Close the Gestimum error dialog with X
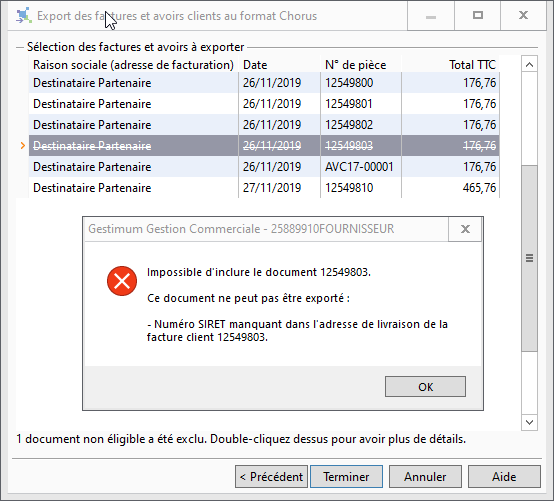This screenshot has height=501, width=554. [x=465, y=229]
